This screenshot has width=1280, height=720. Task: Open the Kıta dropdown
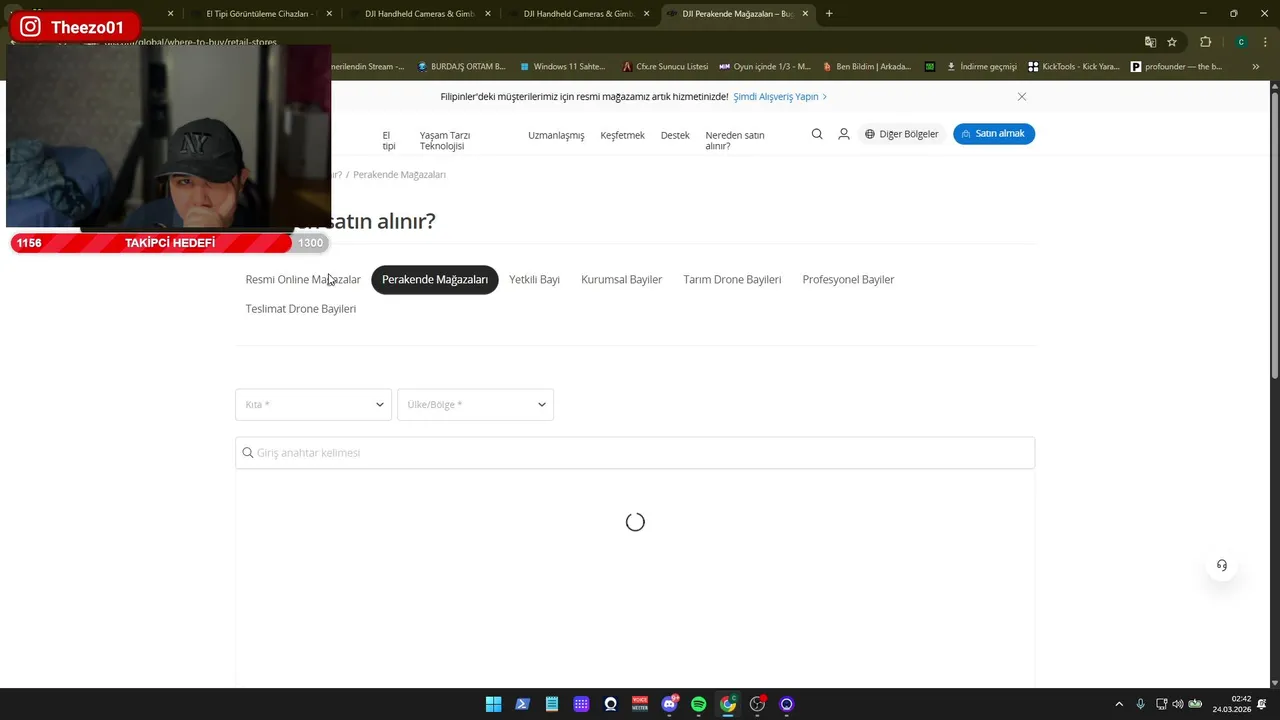[x=313, y=405]
